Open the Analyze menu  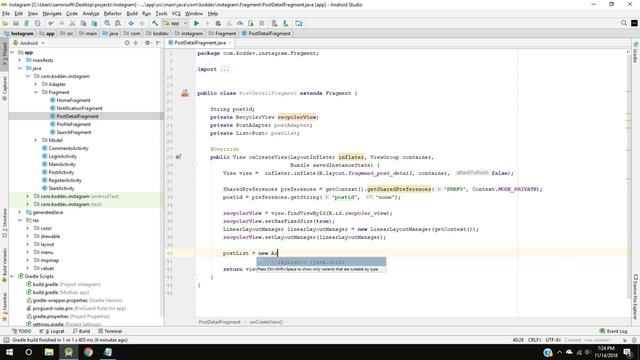[x=91, y=13]
